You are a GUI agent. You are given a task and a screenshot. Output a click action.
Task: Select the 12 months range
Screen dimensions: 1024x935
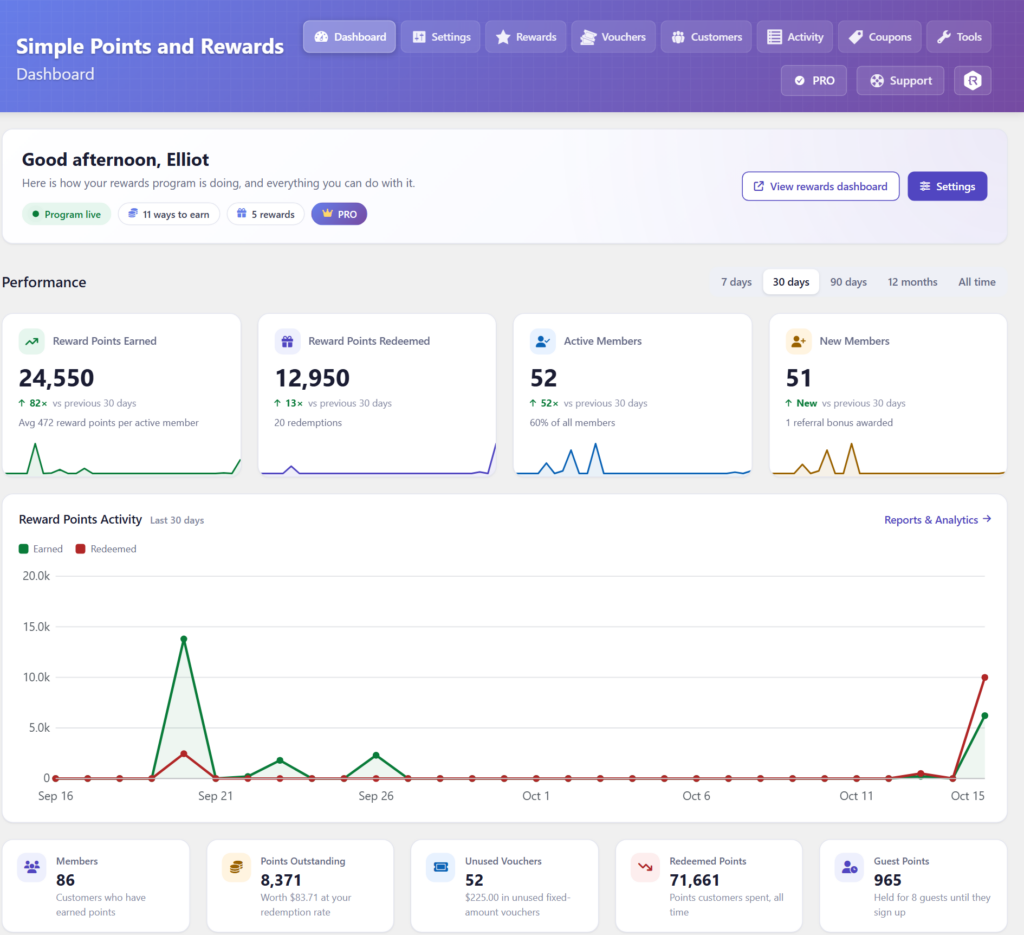pos(912,282)
